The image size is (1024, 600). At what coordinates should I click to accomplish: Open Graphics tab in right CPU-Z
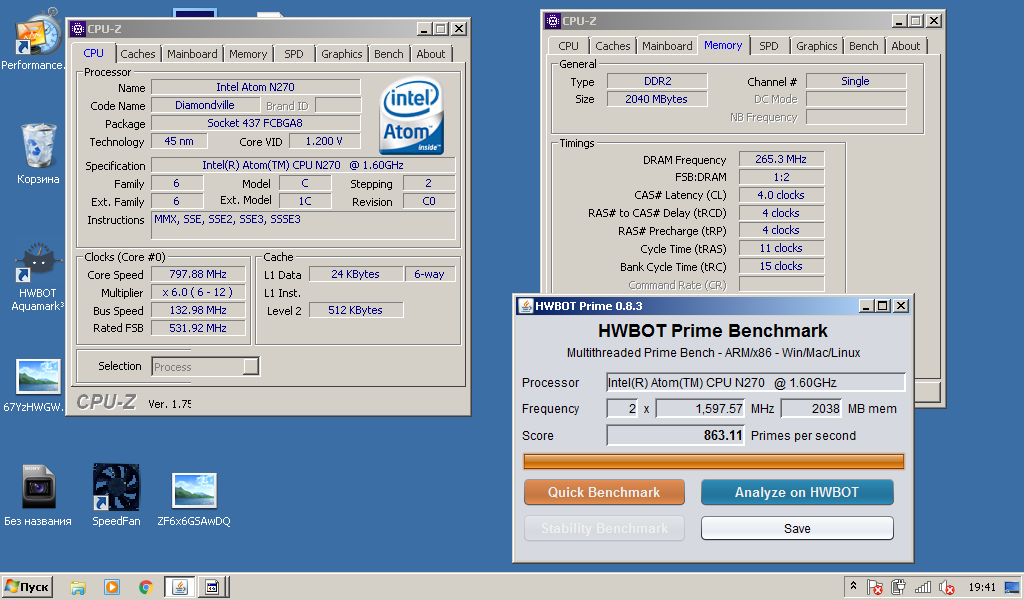click(x=816, y=46)
